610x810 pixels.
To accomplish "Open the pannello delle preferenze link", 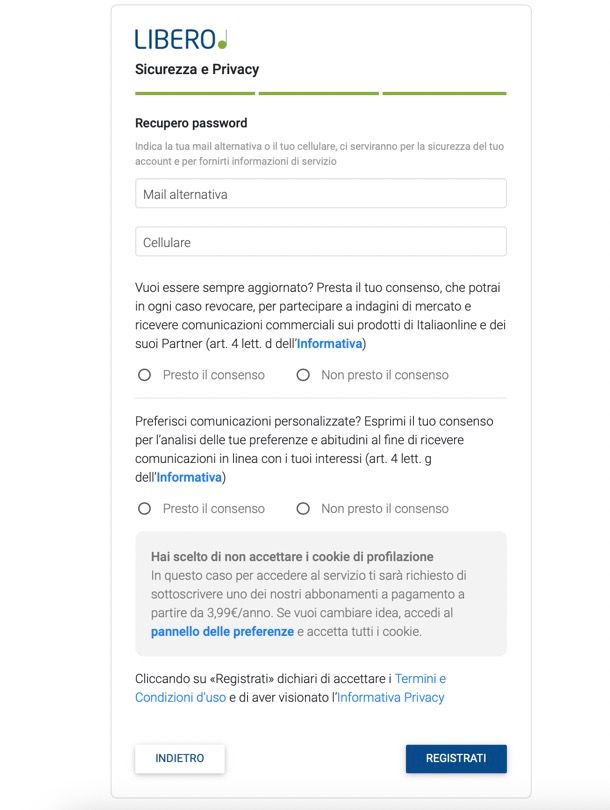I will pos(222,632).
